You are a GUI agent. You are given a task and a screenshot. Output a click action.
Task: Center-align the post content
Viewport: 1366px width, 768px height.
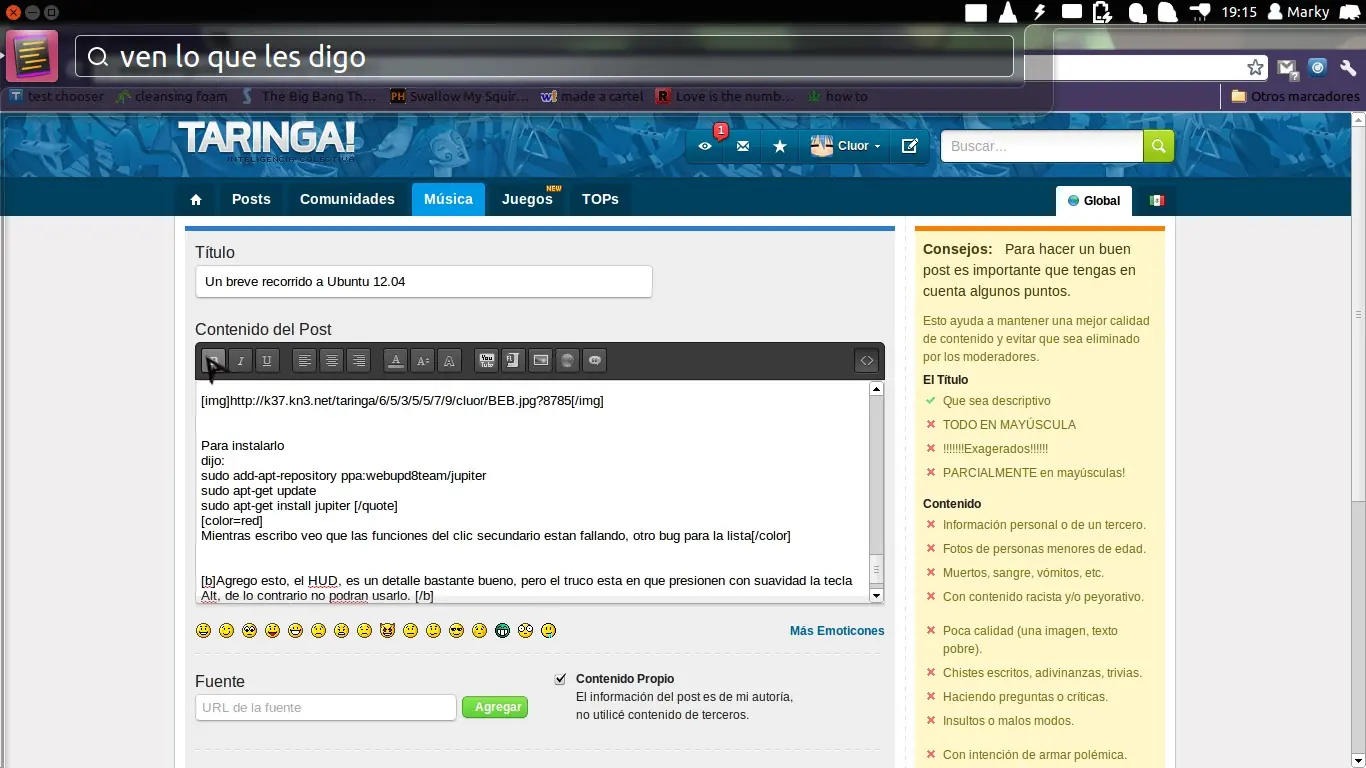tap(331, 361)
